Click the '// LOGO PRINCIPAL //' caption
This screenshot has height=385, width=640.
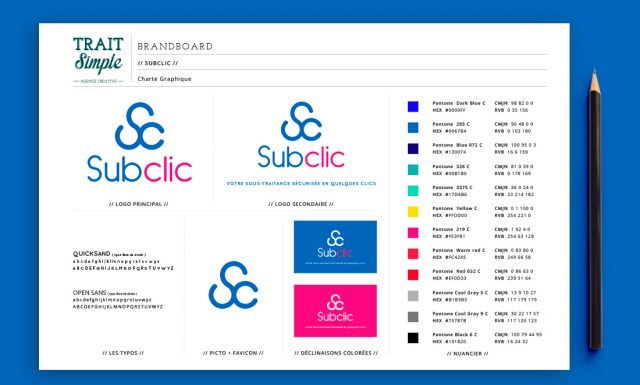coord(139,204)
